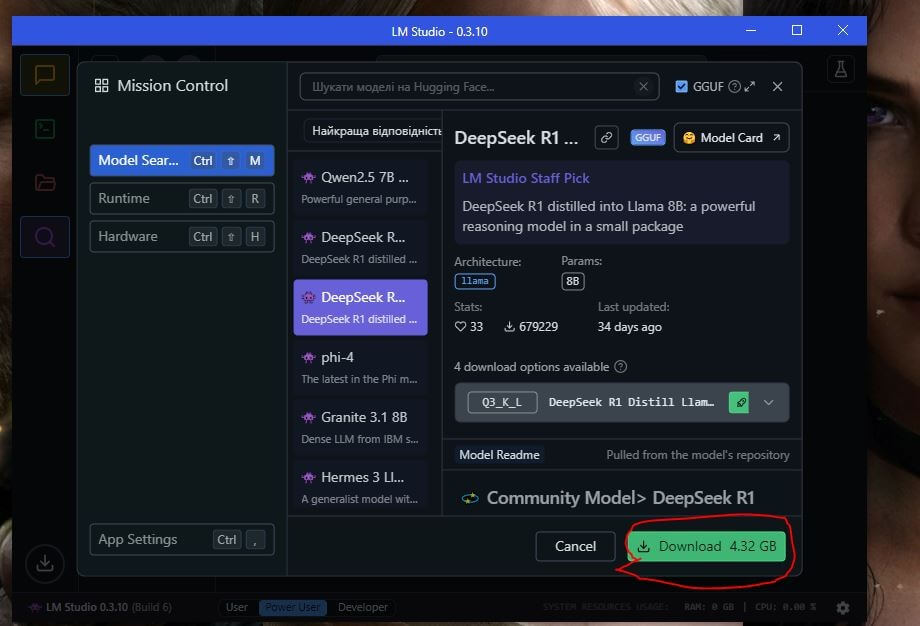Toggle the GGUF checkbox
The image size is (920, 626).
681,87
